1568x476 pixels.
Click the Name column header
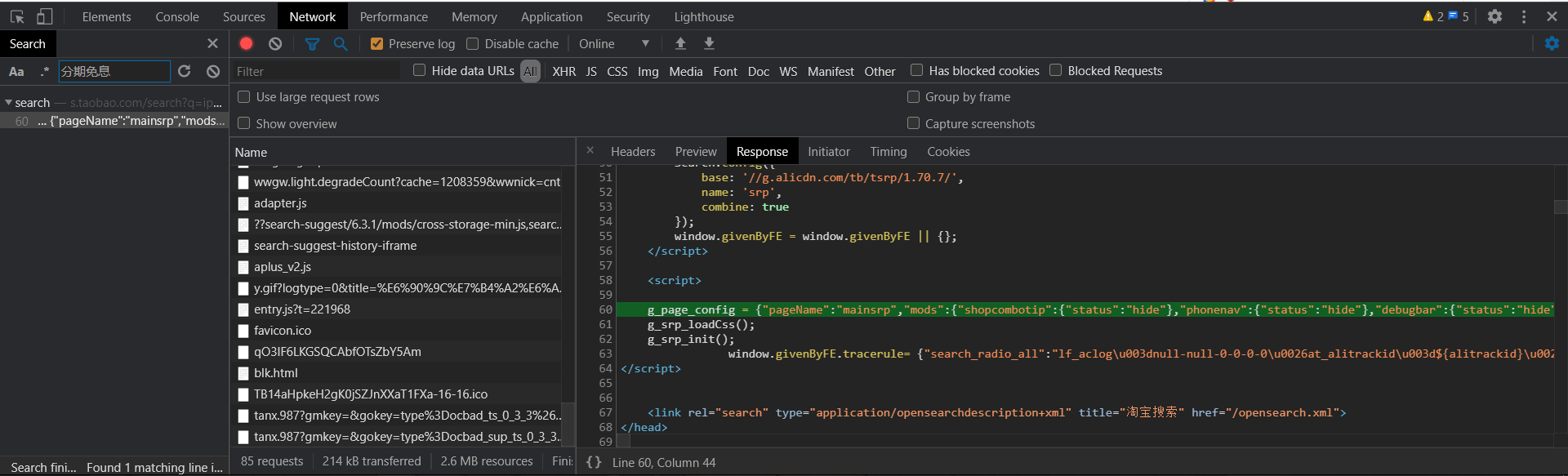click(403, 153)
